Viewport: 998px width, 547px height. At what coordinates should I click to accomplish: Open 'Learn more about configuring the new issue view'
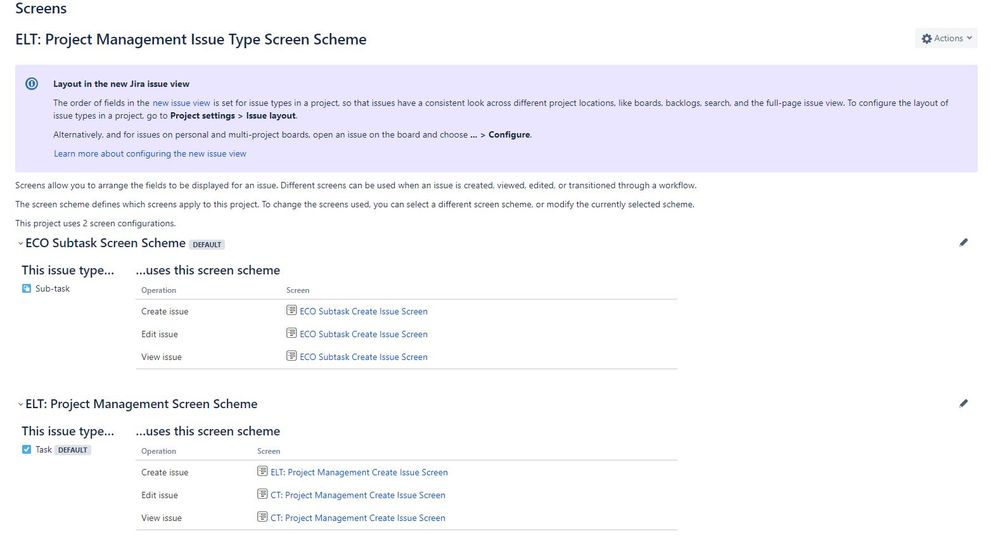point(150,153)
